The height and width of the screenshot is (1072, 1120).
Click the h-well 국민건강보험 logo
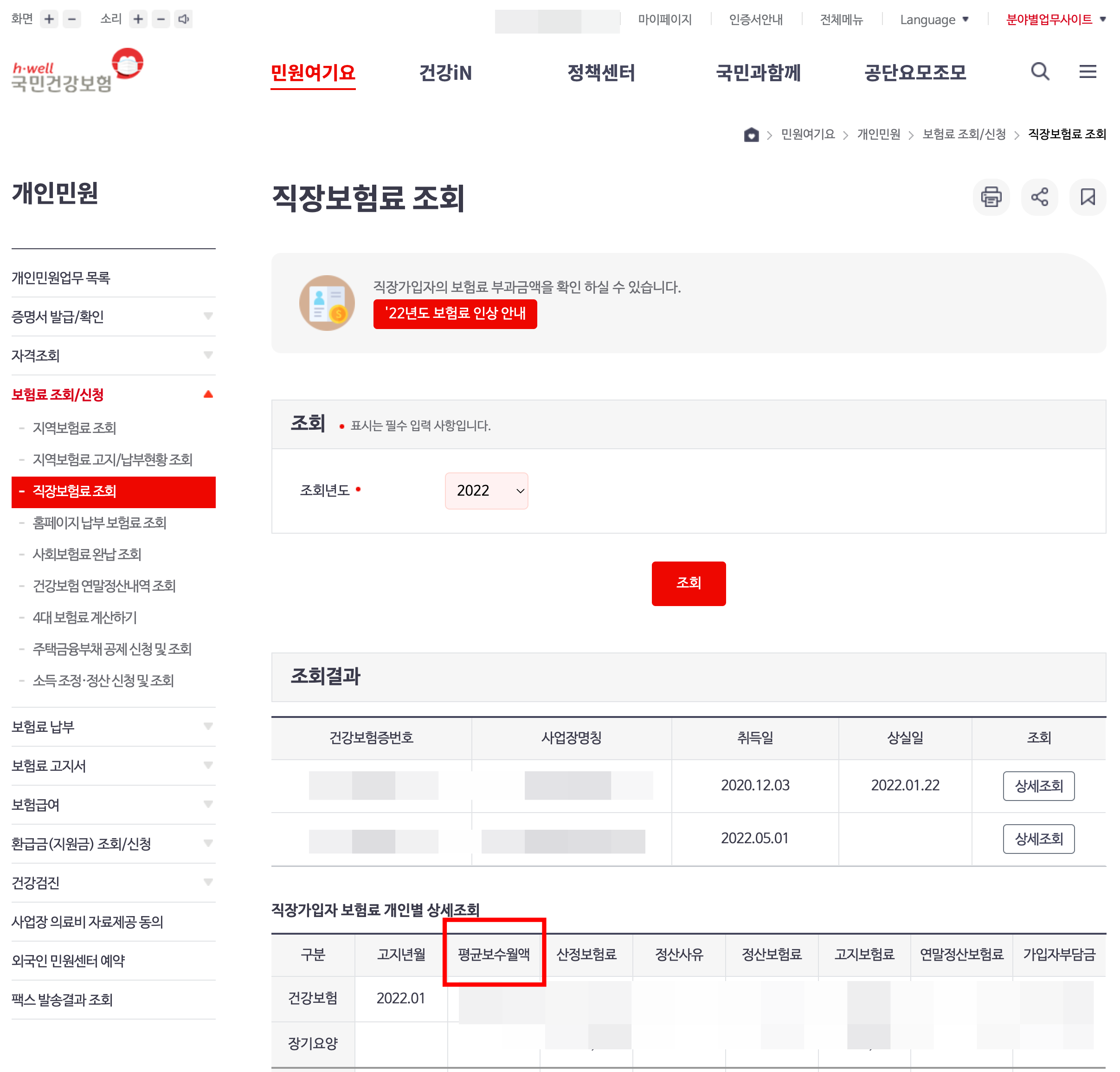tap(77, 74)
